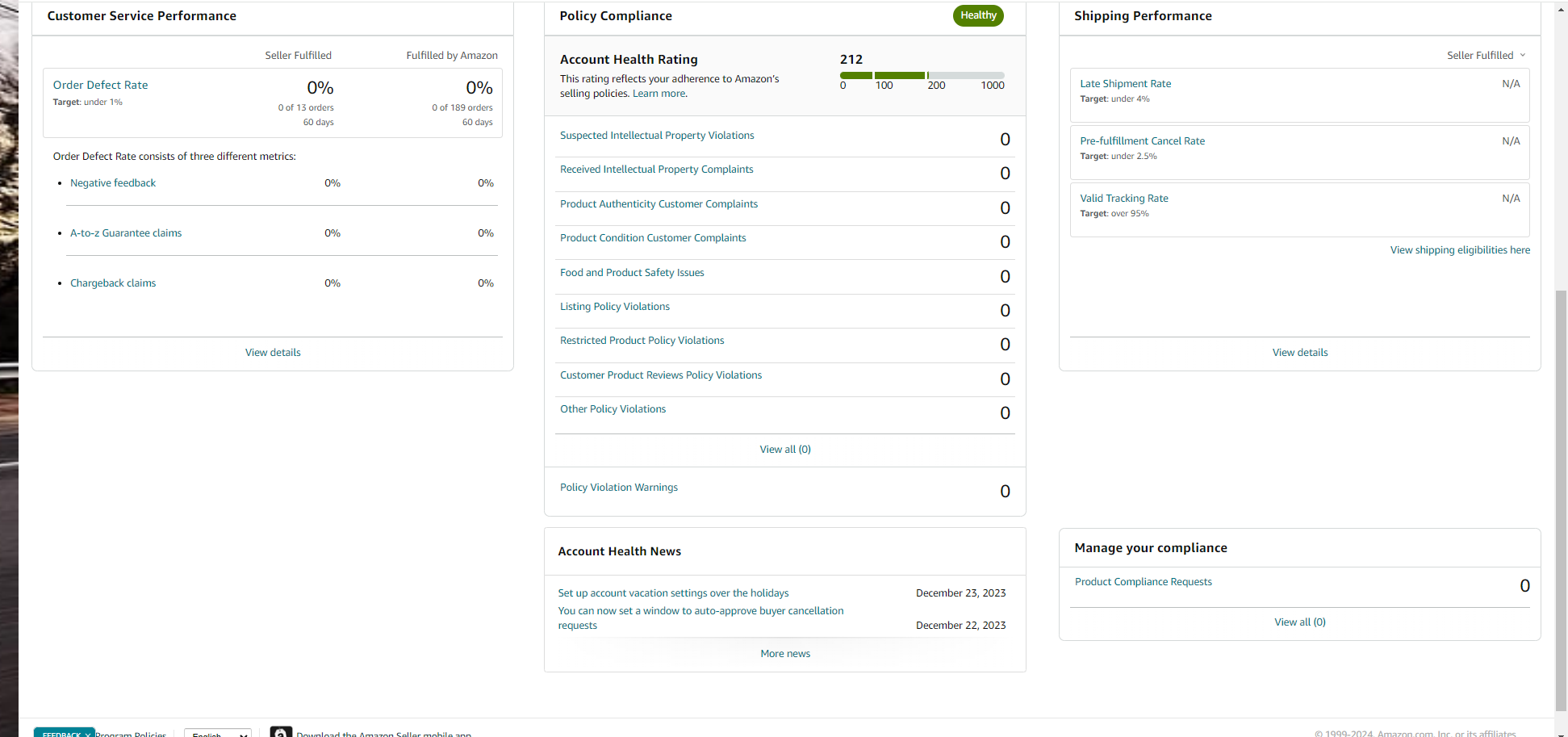The image size is (1568, 737).
Task: Open Other Policy Violations
Action: pyautogui.click(x=613, y=409)
